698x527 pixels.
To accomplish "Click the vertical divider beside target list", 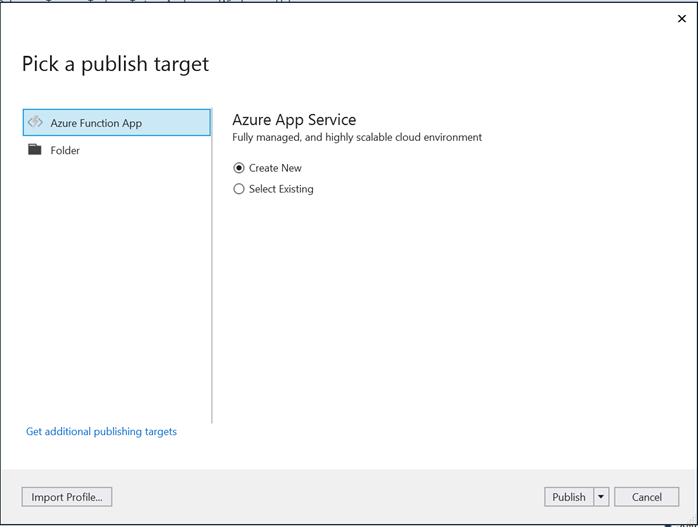I will coord(212,300).
